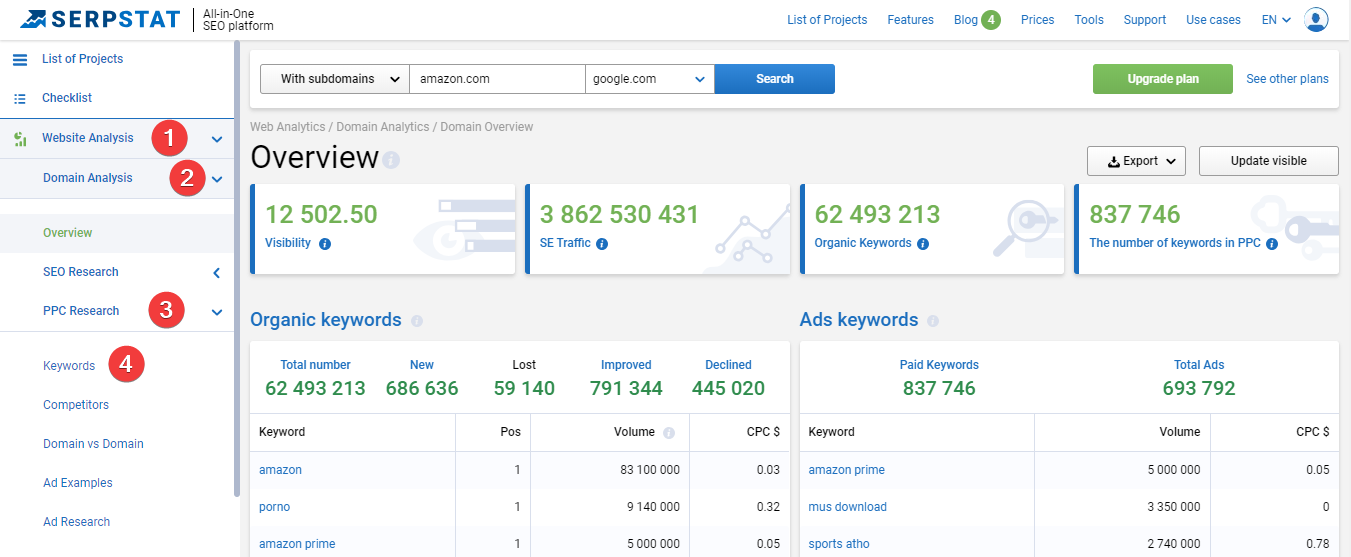This screenshot has height=557, width=1351.
Task: Click the Blog link in top navigation
Action: [966, 20]
